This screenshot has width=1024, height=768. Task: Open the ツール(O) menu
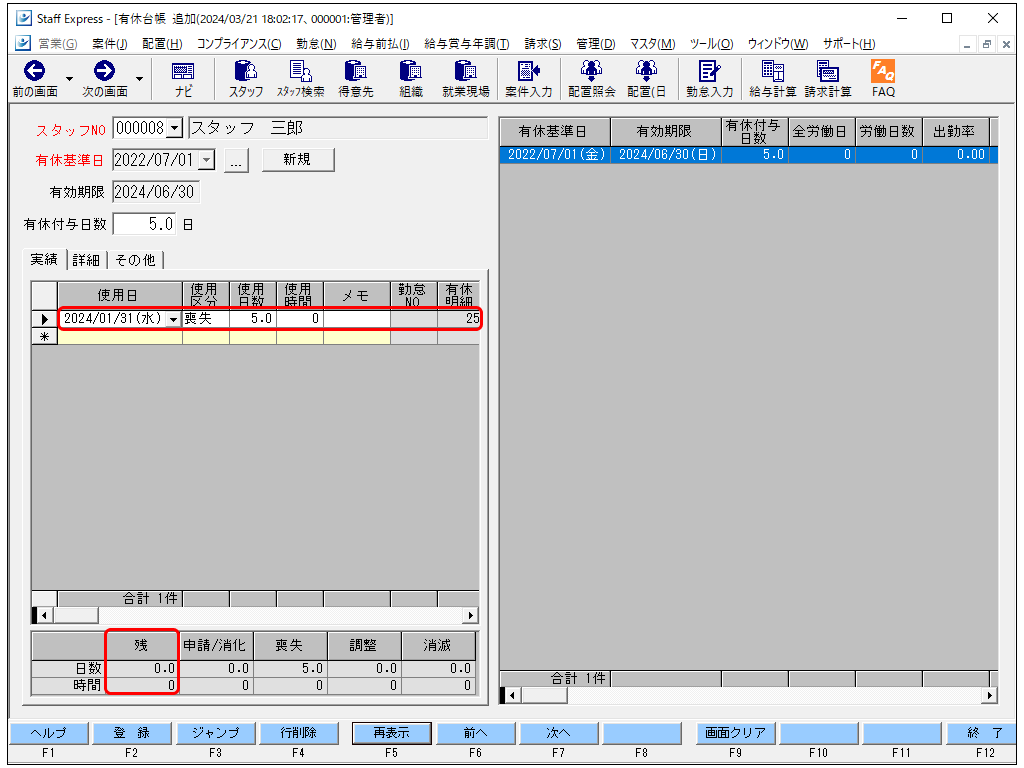pyautogui.click(x=711, y=44)
